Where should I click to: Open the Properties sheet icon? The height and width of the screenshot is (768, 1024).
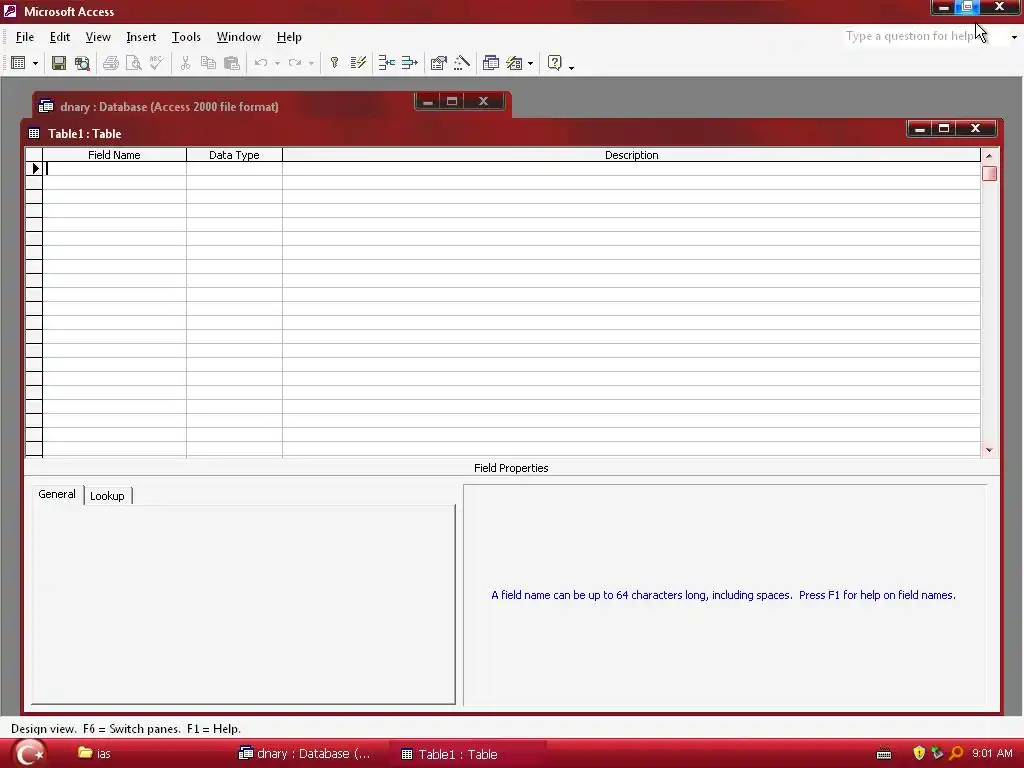coord(438,63)
